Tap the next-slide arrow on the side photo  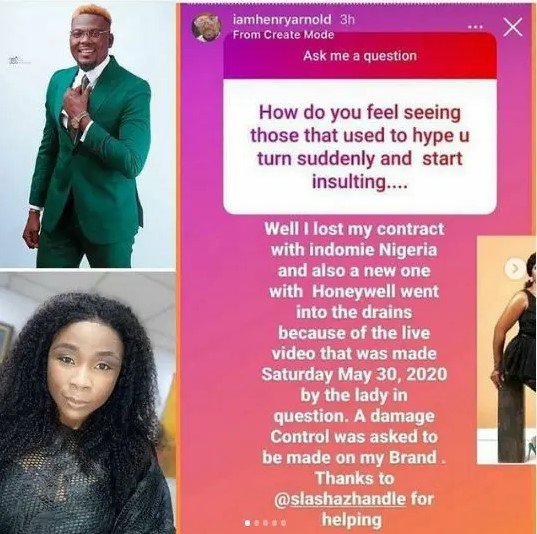click(514, 269)
